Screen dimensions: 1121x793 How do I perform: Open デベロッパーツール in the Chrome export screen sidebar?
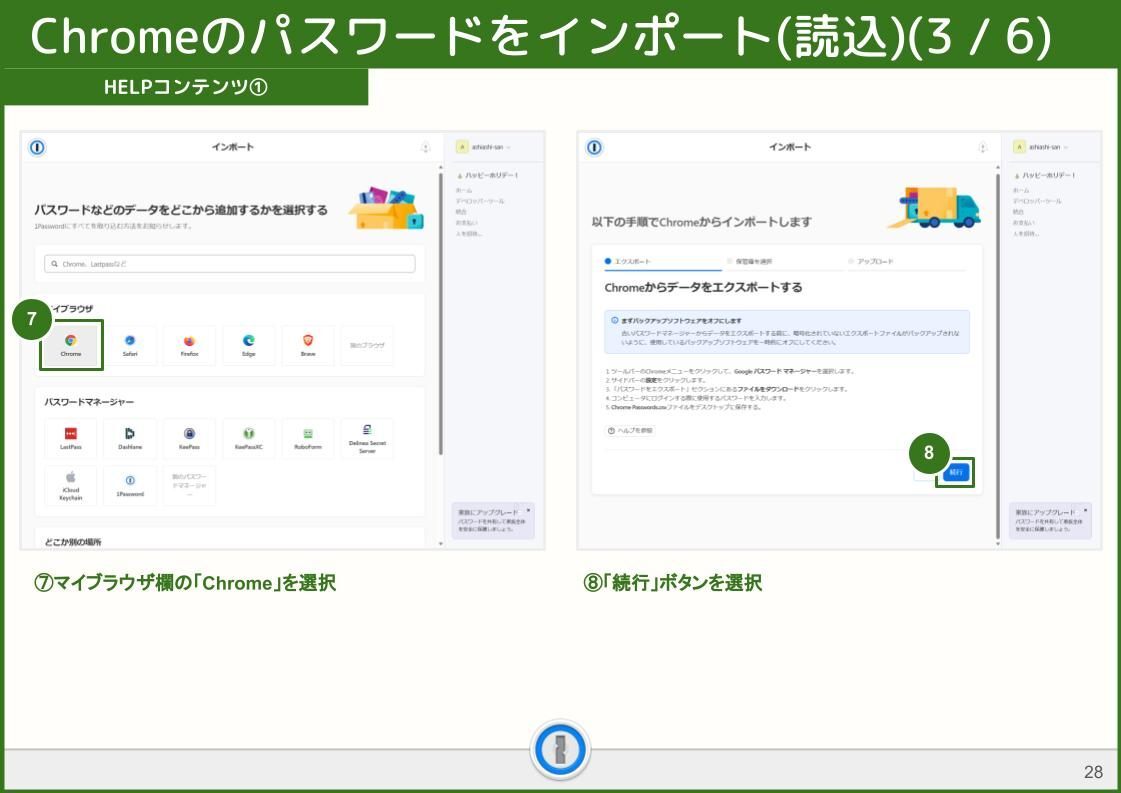[1037, 202]
